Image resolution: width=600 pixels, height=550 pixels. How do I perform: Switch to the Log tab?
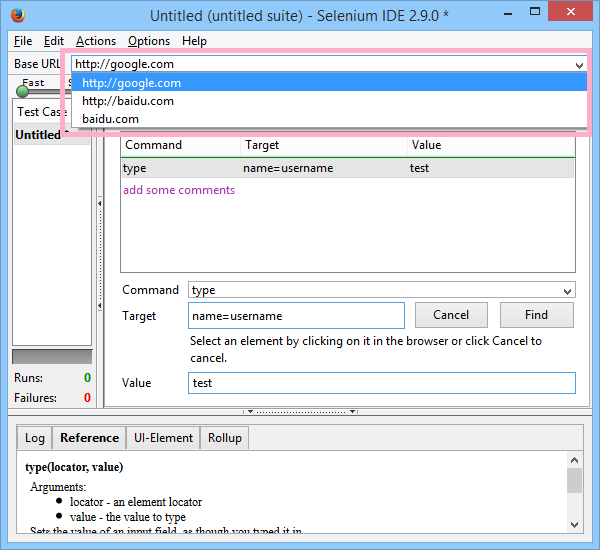click(35, 438)
